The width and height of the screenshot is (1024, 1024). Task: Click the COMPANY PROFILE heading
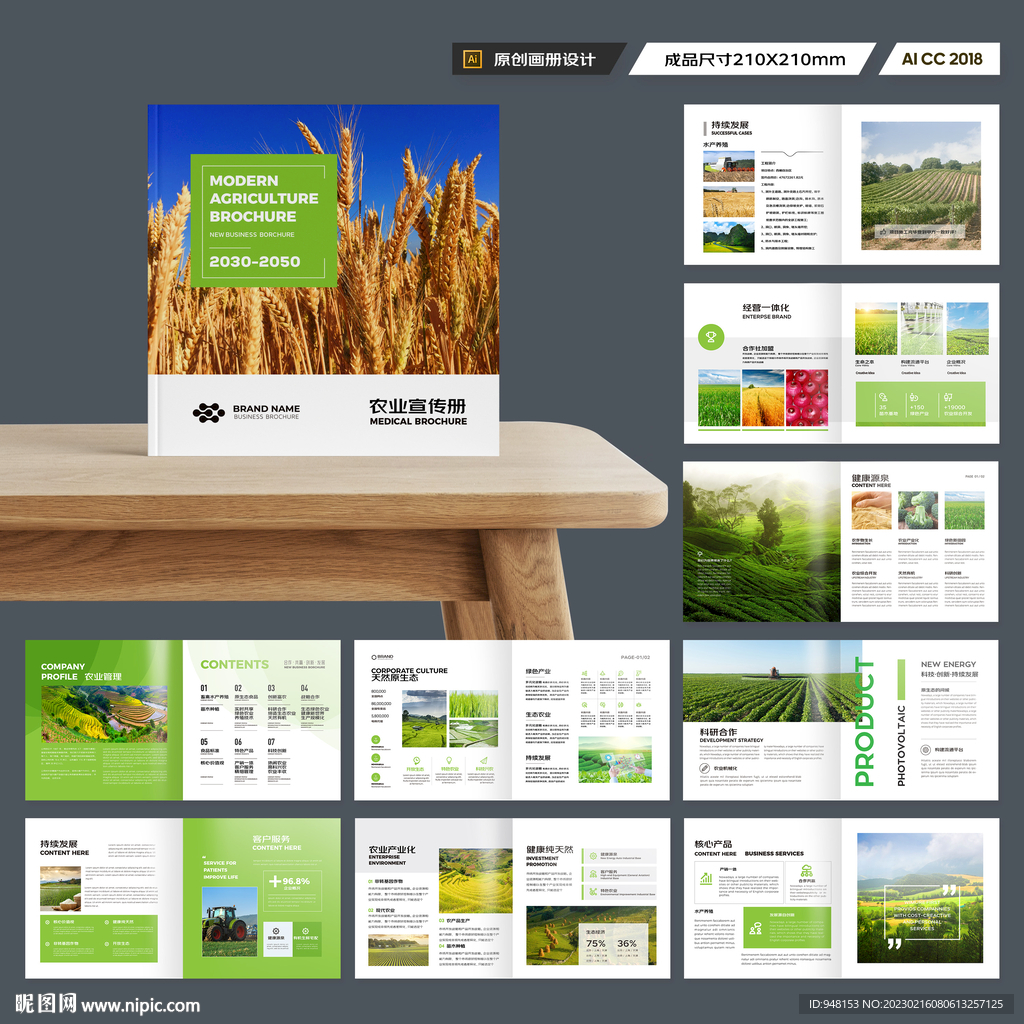click(x=63, y=671)
